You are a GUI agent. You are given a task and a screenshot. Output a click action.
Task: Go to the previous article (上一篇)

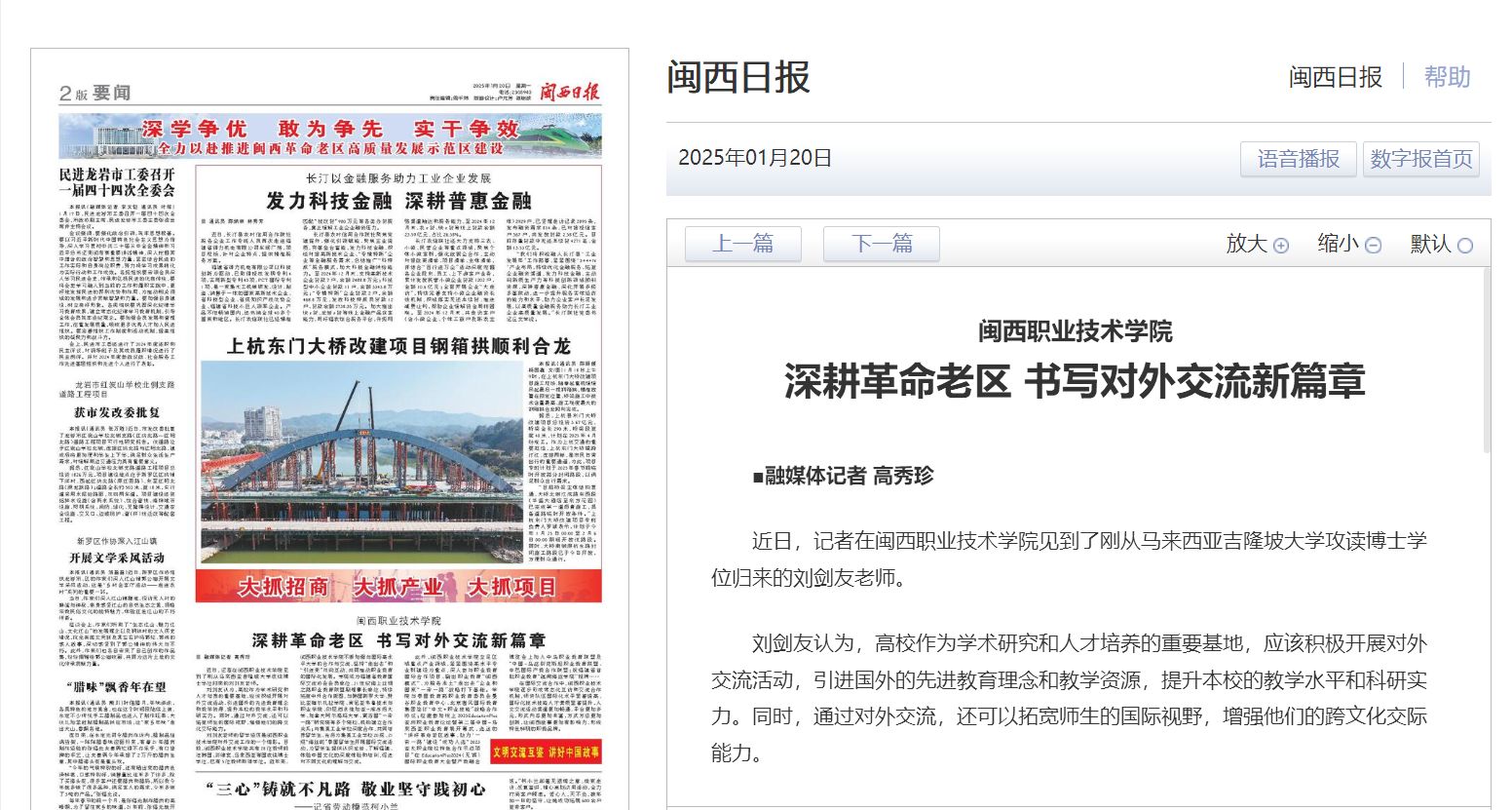743,244
